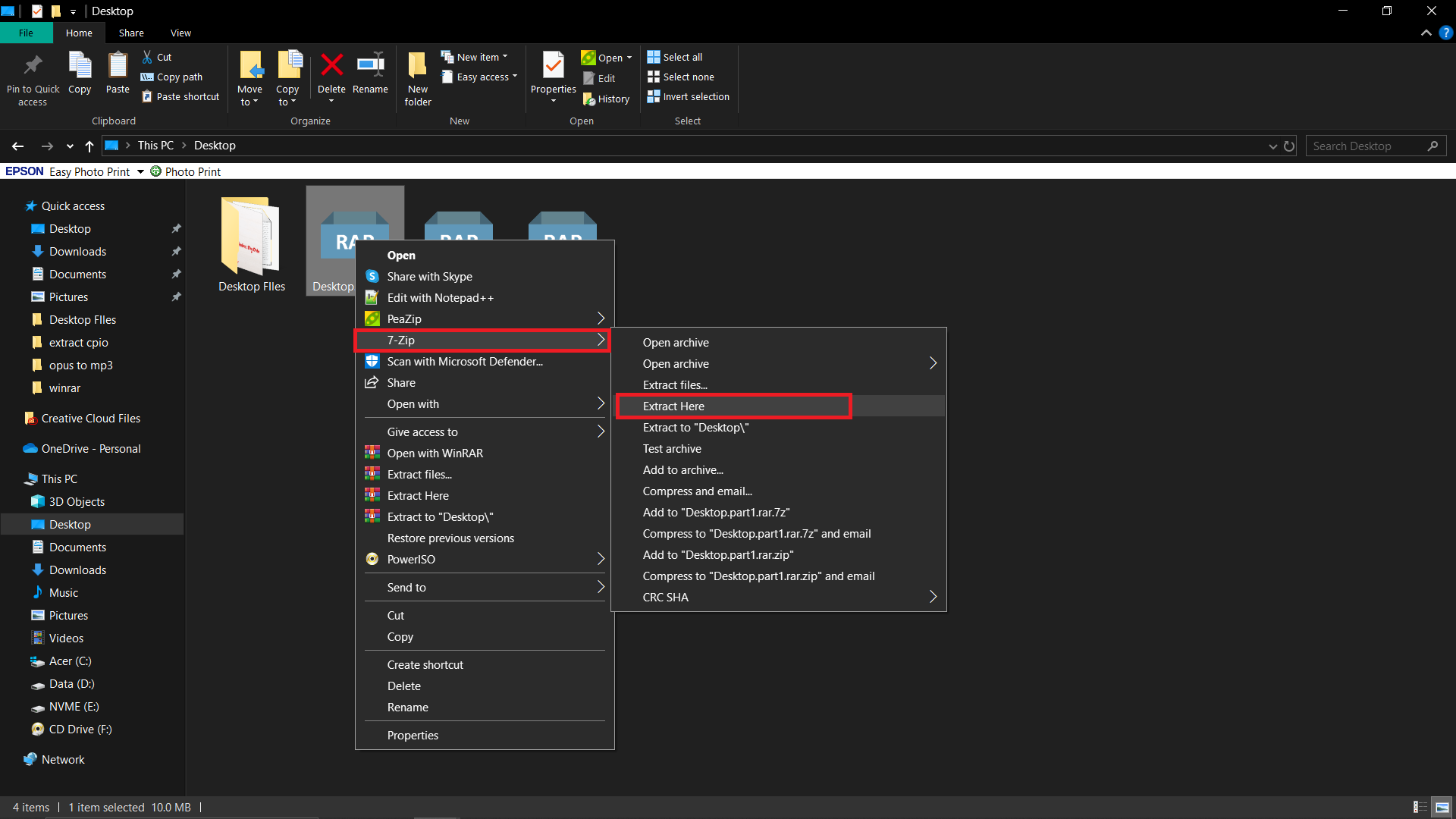The image size is (1456, 819).
Task: Open the Open button dropdown in ribbon
Action: pyautogui.click(x=629, y=58)
